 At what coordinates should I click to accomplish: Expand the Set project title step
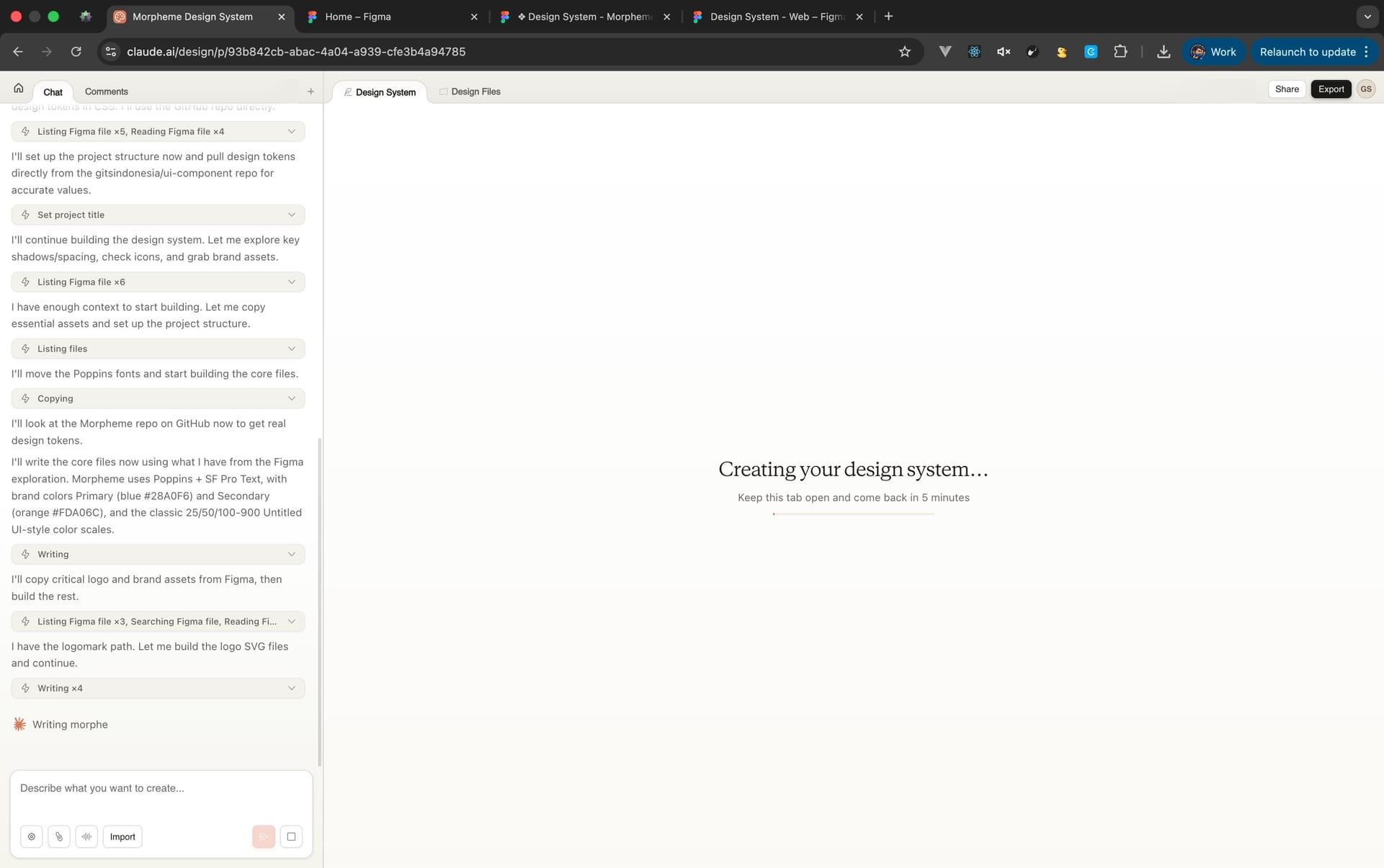coord(158,215)
